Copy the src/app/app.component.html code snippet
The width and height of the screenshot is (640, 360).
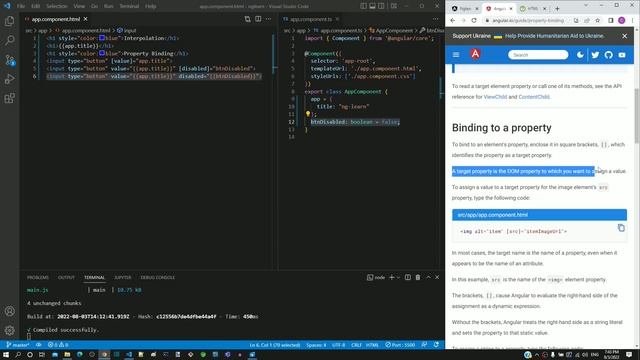pyautogui.click(x=621, y=228)
